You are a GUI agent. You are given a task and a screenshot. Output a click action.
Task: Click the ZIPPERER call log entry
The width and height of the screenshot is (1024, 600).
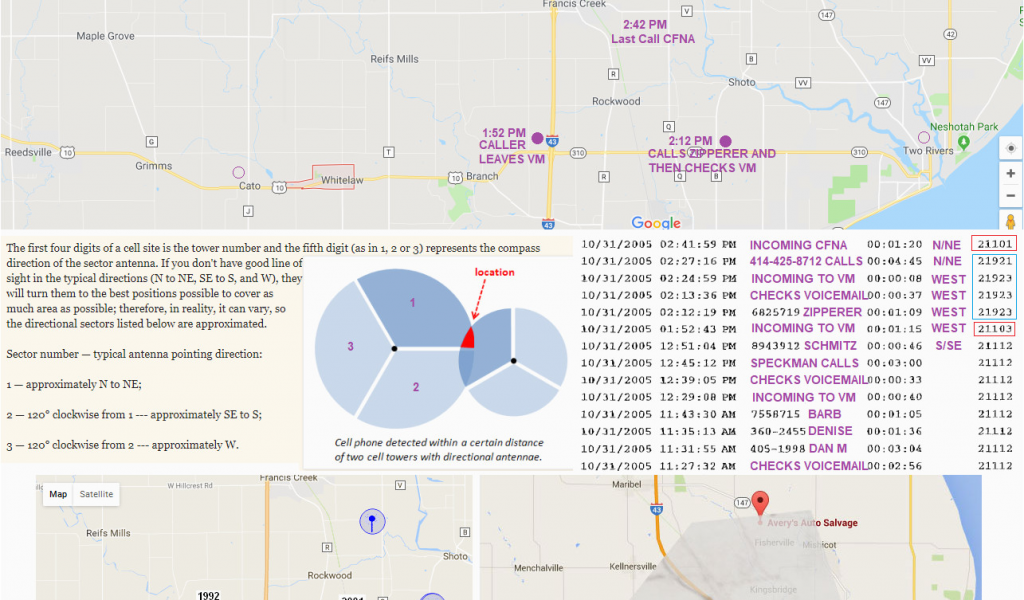tap(833, 312)
